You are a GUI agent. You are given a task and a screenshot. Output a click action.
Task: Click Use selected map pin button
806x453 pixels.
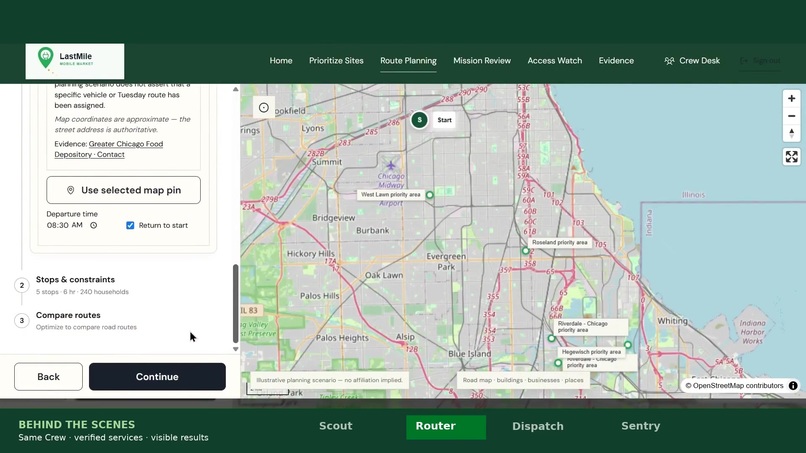[123, 190]
